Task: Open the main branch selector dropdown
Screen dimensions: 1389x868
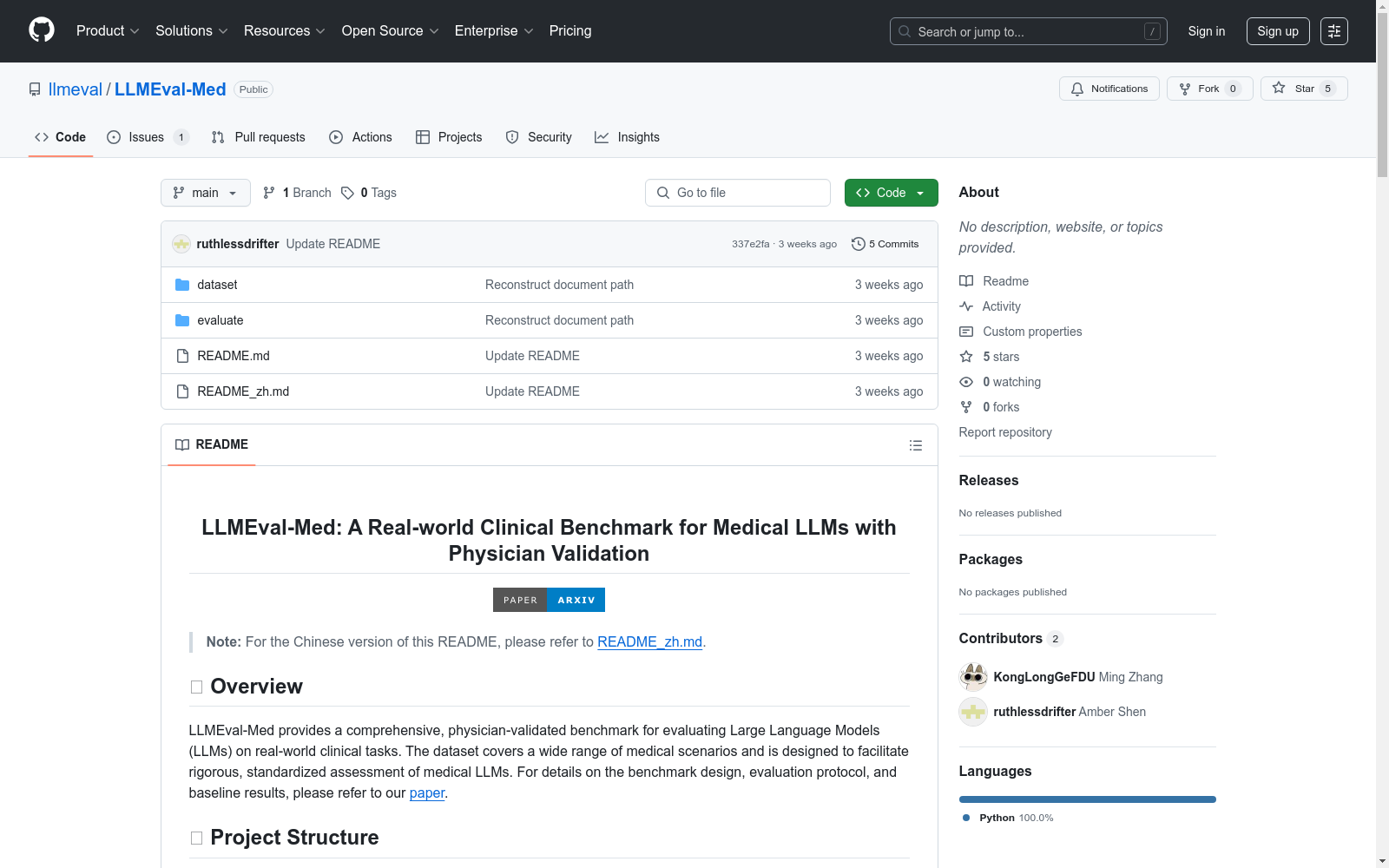Action: click(x=206, y=193)
